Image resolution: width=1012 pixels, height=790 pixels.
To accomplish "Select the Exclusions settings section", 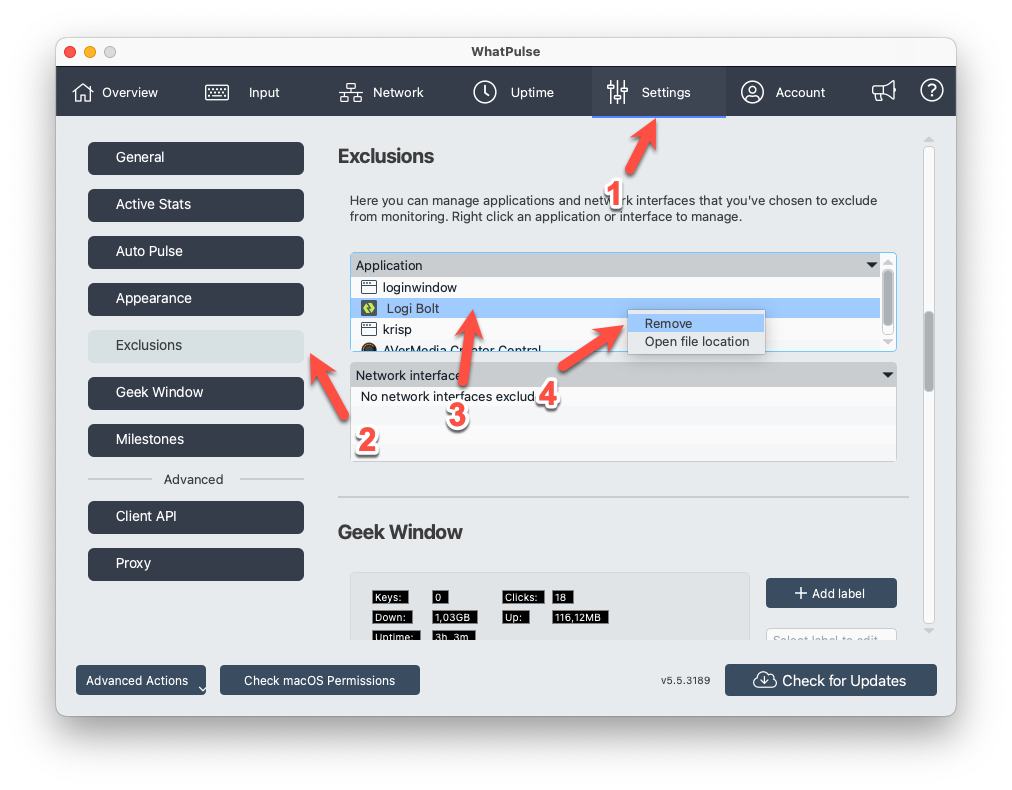I will click(x=196, y=346).
